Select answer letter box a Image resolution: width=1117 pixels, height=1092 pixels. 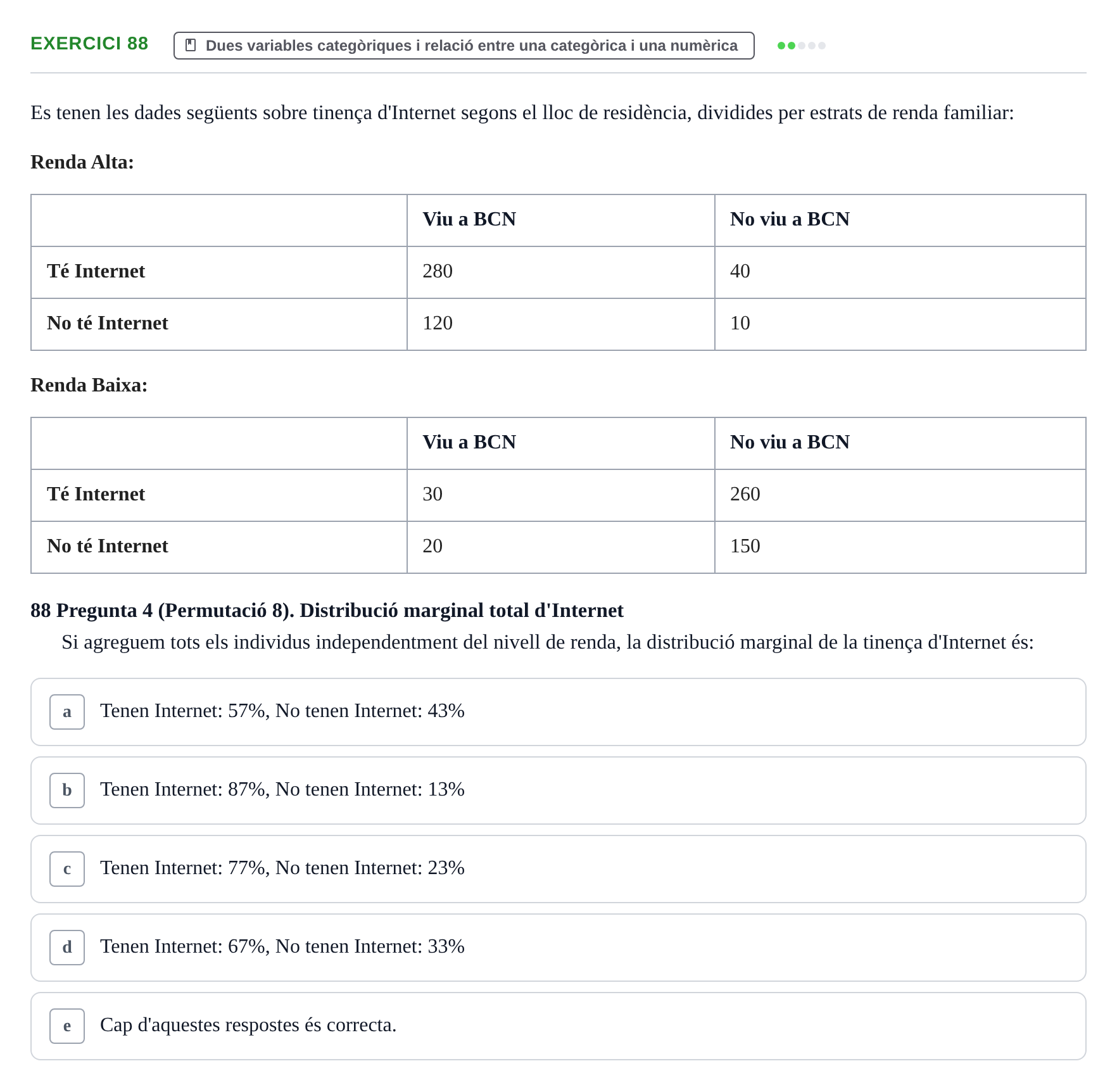tap(67, 712)
